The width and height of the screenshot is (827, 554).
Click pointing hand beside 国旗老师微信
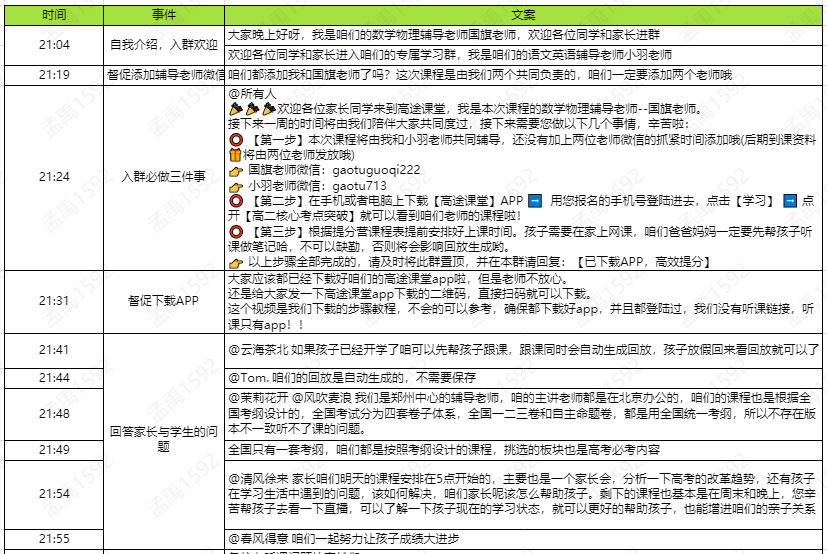[x=237, y=171]
